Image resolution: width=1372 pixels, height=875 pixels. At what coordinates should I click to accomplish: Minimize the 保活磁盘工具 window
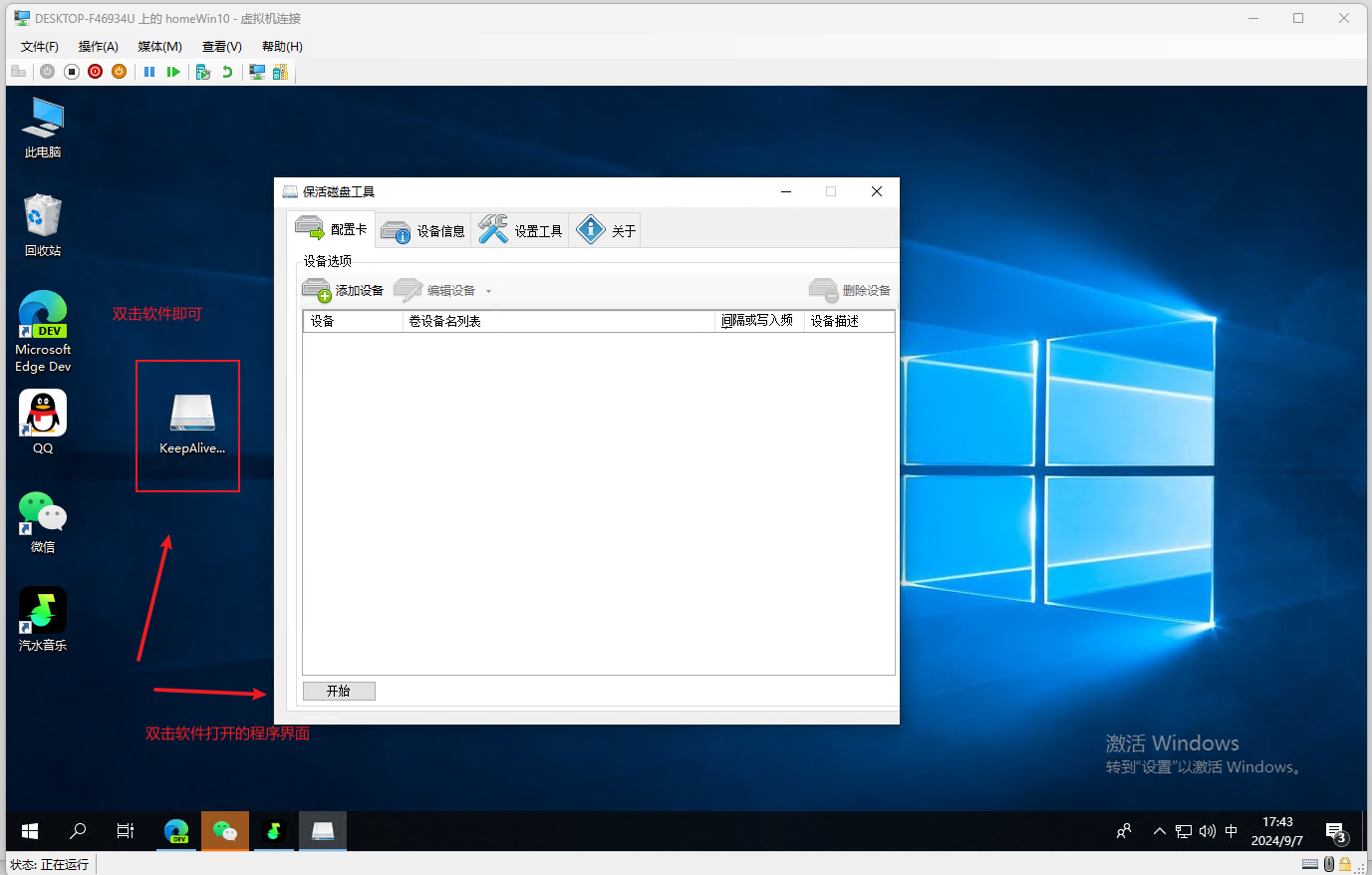click(x=786, y=191)
